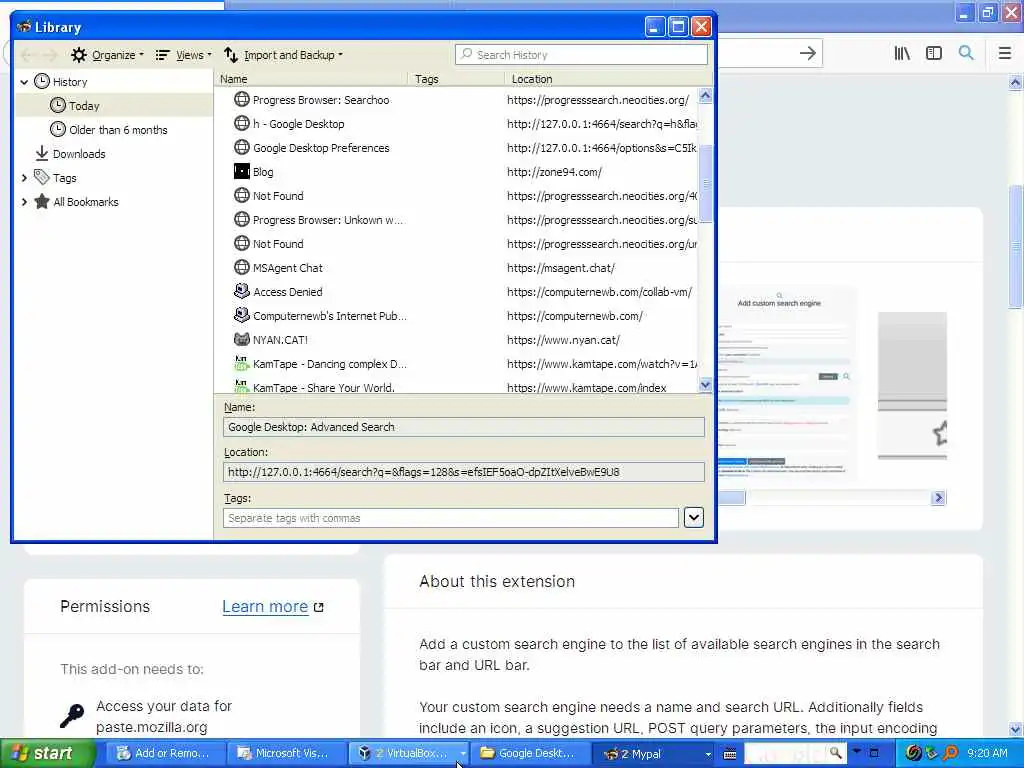This screenshot has width=1024, height=768.
Task: Switch to Microsoft Vis… taskbar item
Action: 285,754
